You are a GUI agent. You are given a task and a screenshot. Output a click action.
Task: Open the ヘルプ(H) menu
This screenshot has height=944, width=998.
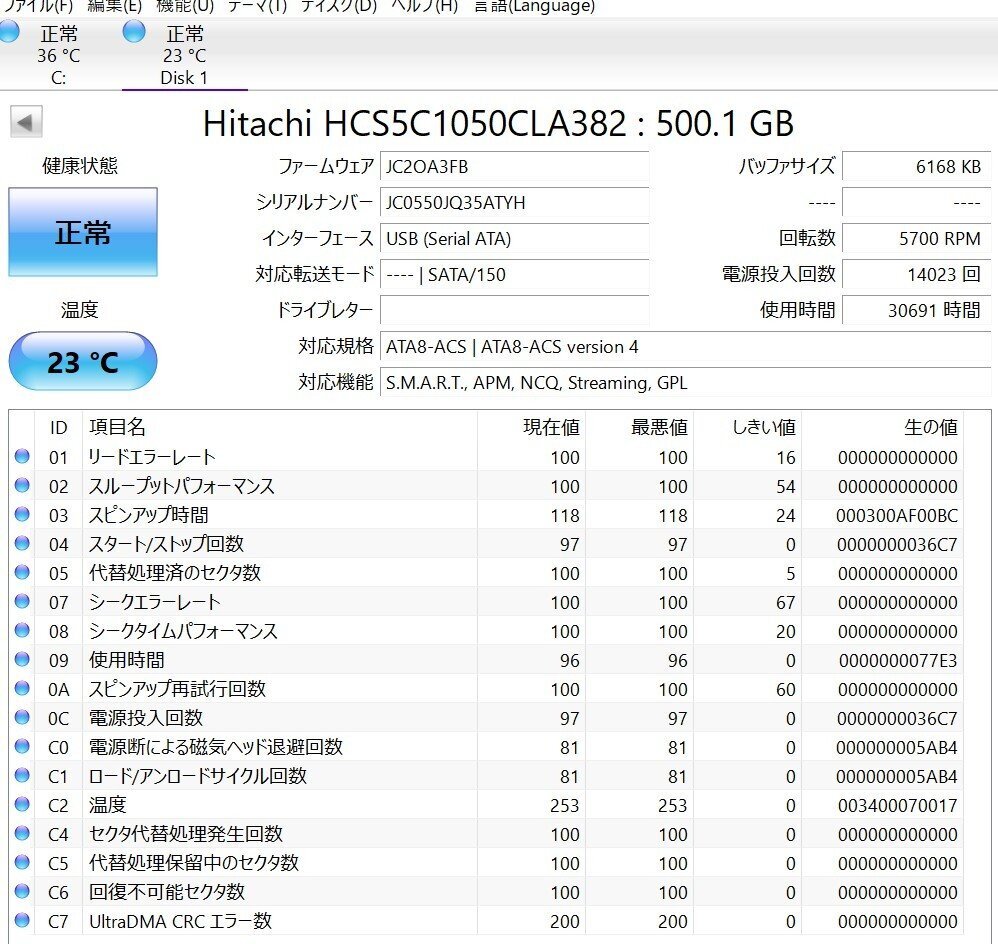tap(425, 6)
